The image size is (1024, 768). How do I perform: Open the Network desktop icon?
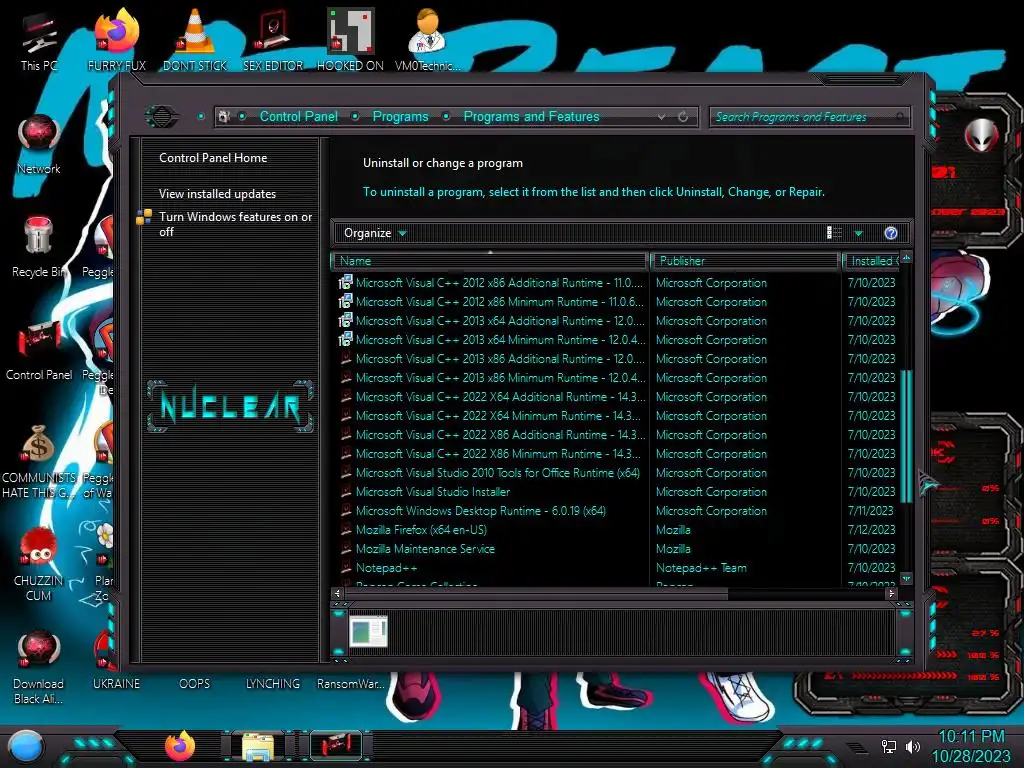coord(39,145)
